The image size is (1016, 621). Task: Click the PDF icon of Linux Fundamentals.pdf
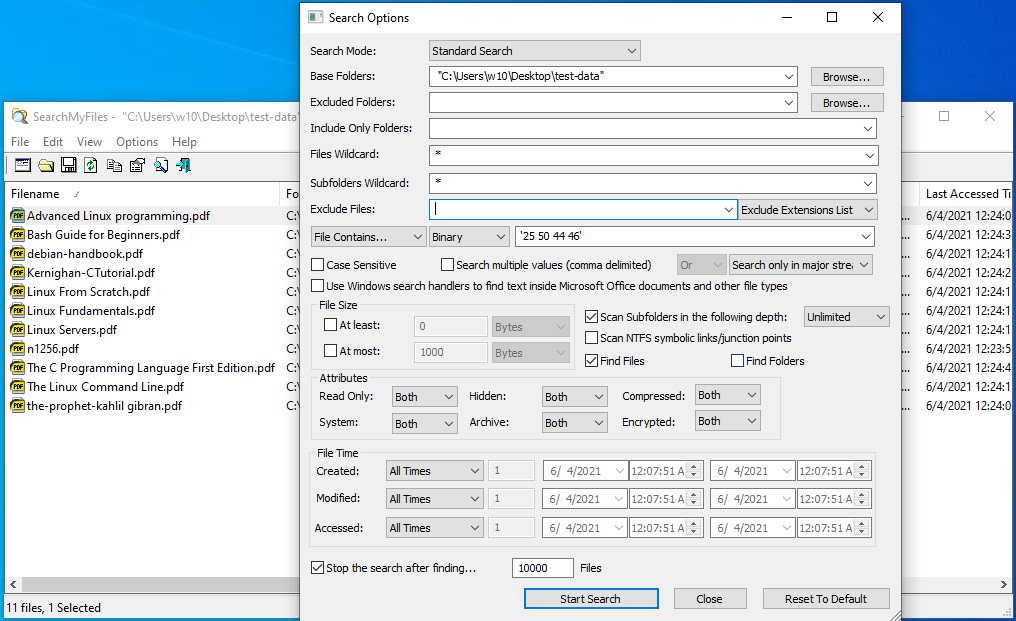[17, 310]
